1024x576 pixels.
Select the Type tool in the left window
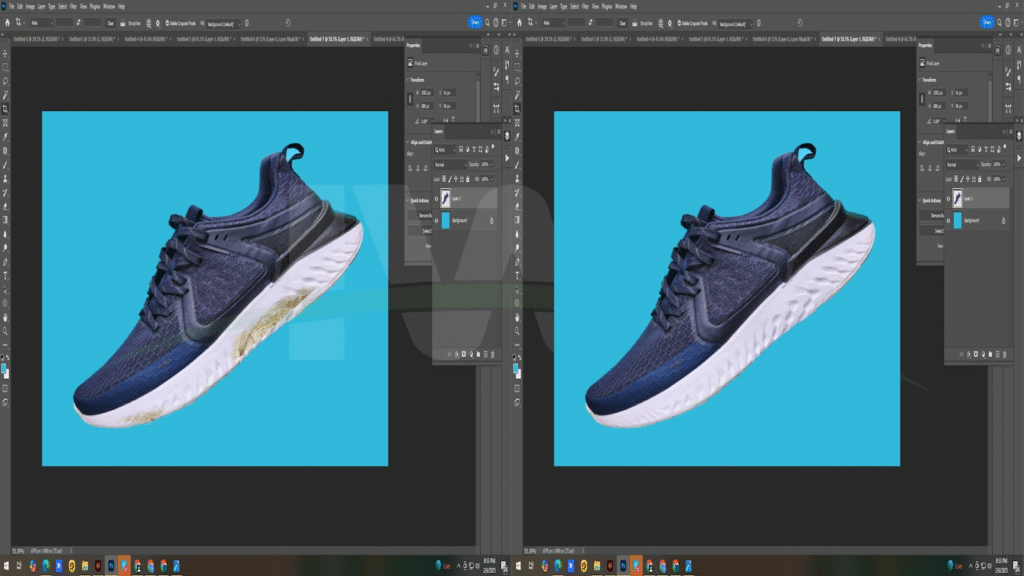pyautogui.click(x=6, y=276)
